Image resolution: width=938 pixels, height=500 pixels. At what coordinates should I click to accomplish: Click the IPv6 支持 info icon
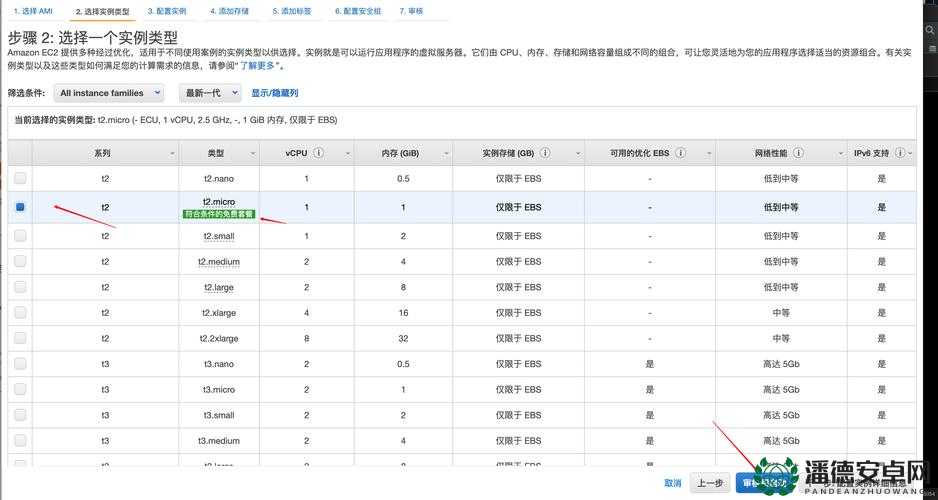coord(899,153)
